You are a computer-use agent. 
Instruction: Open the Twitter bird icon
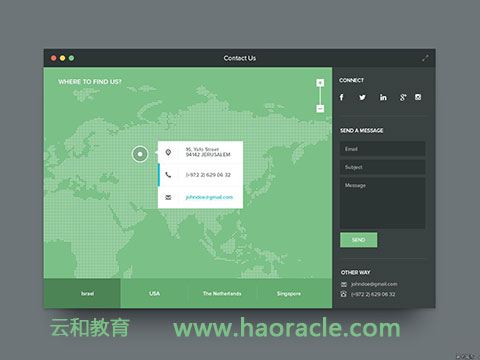362,97
